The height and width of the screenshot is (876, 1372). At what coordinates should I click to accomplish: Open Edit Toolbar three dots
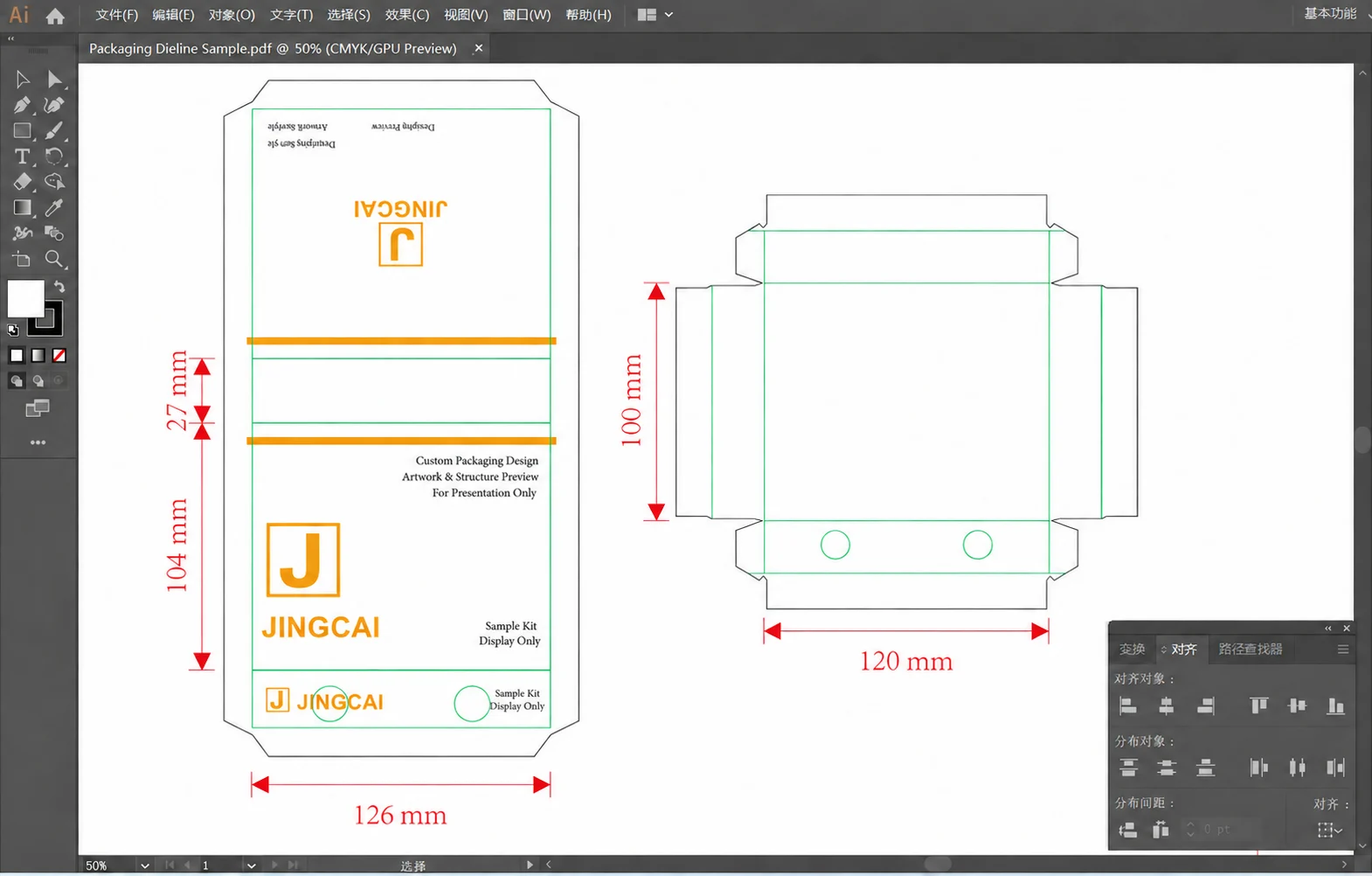38,442
